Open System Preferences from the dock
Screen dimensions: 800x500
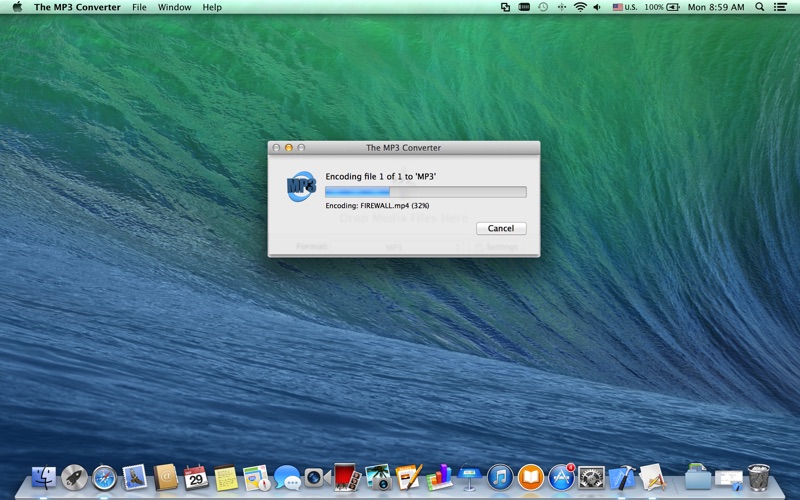591,478
